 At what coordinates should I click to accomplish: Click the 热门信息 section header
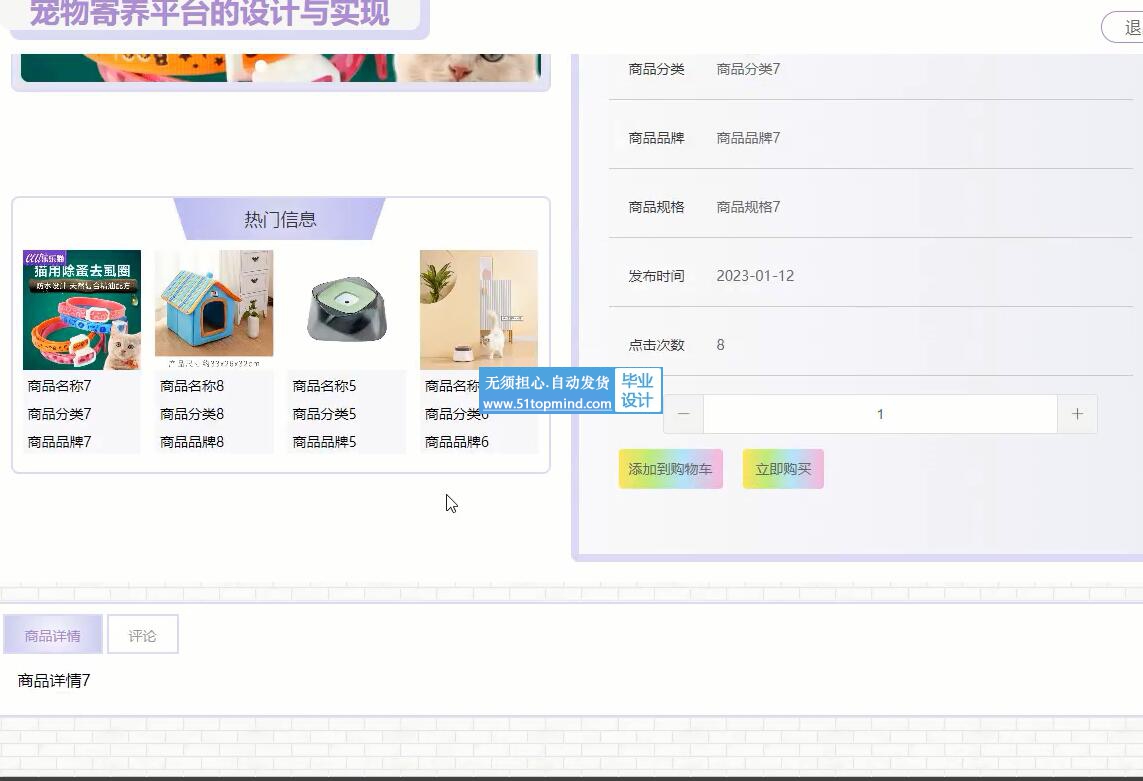coord(280,219)
